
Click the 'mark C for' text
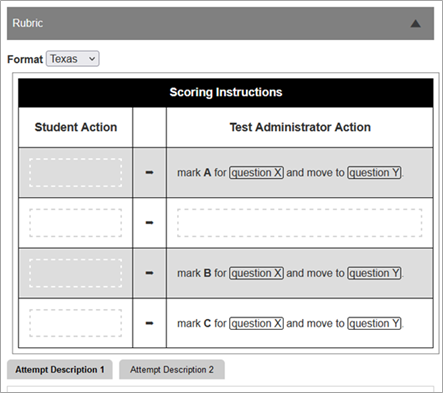[x=202, y=323]
